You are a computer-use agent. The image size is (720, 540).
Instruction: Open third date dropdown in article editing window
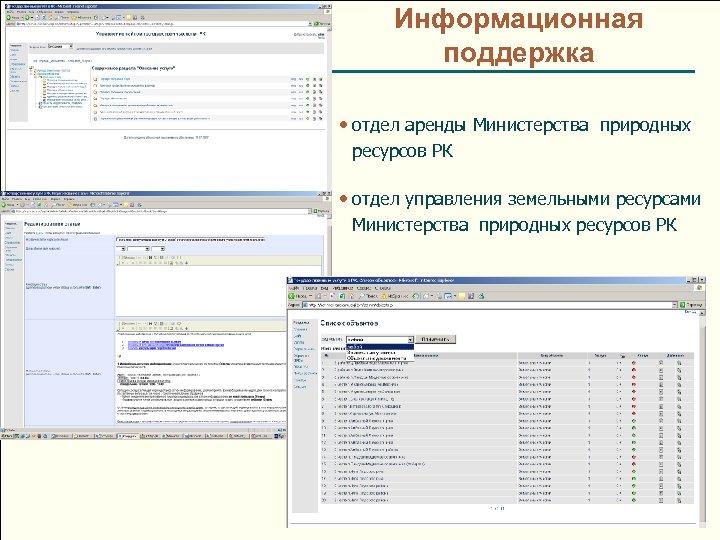158,248
